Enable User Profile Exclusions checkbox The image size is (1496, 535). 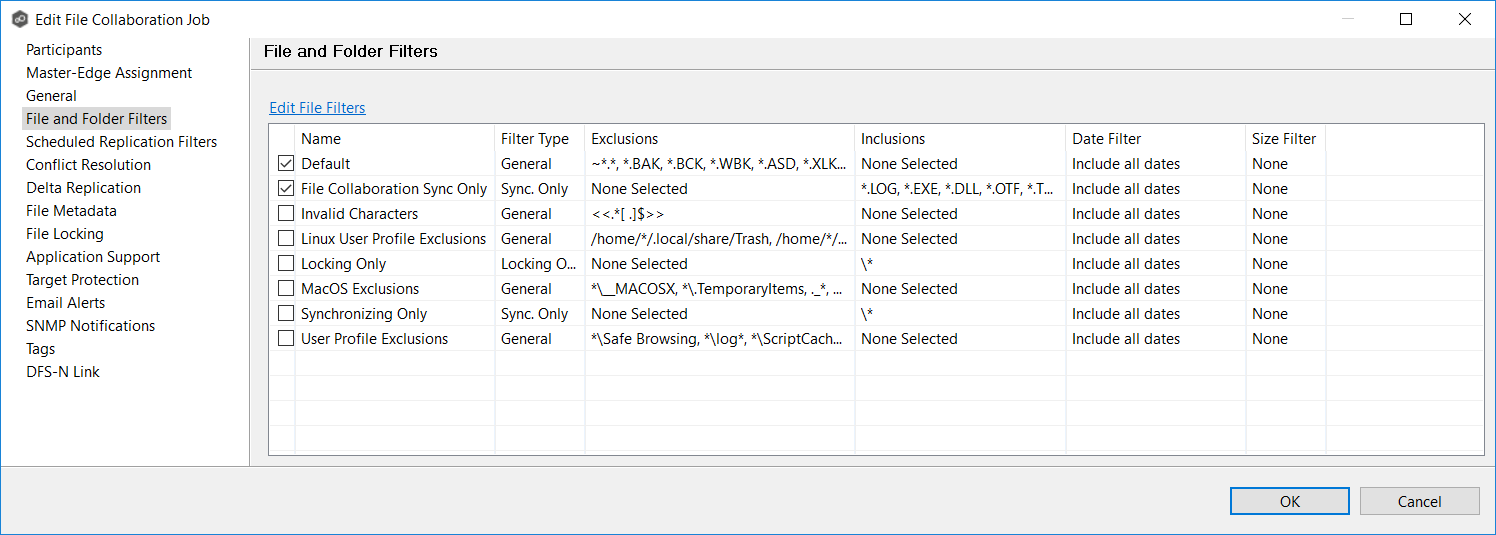(286, 338)
